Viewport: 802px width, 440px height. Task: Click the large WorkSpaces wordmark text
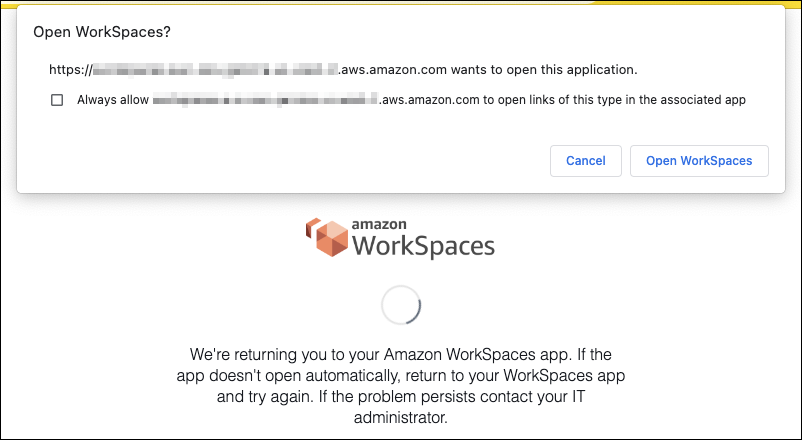(x=423, y=245)
